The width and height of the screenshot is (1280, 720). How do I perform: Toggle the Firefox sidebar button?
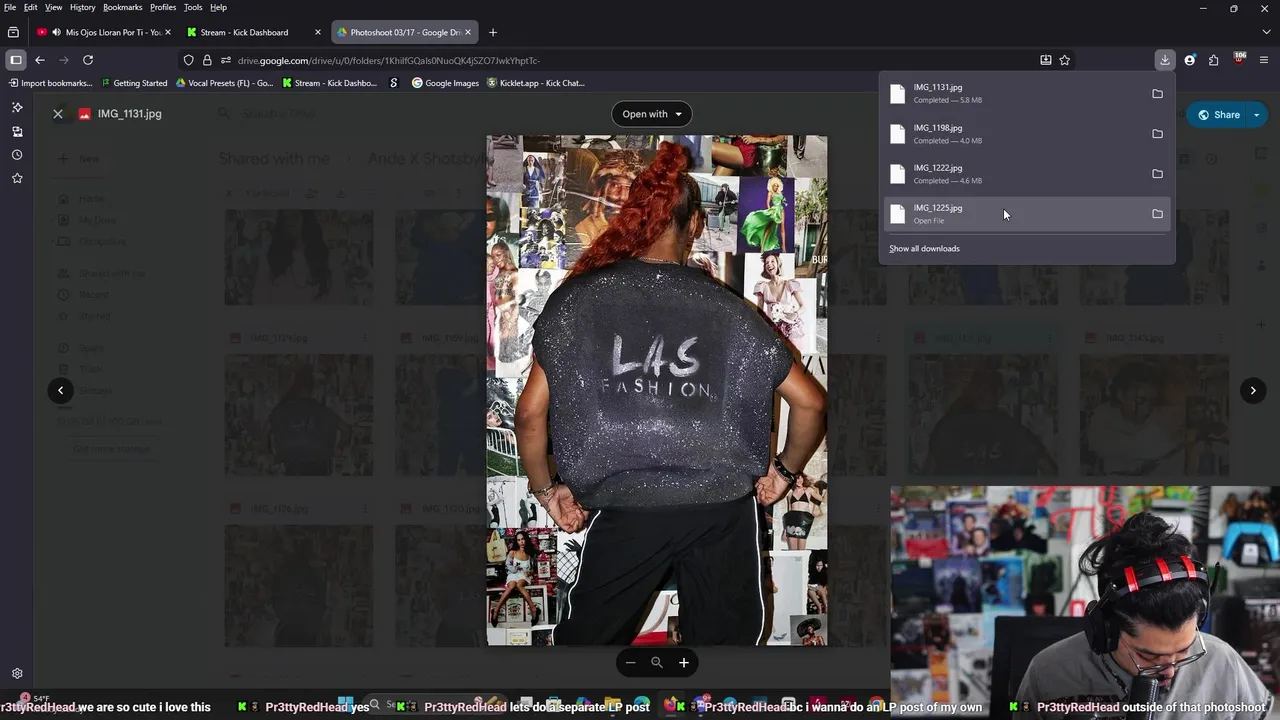(x=16, y=60)
